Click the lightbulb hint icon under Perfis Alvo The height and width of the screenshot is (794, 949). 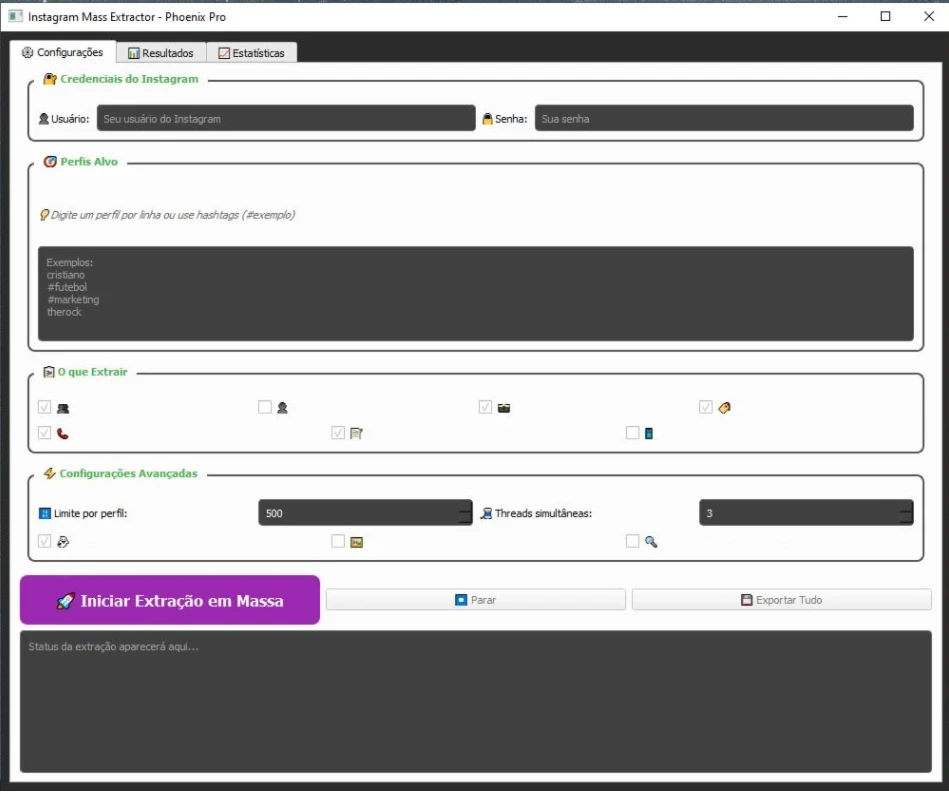pyautogui.click(x=44, y=215)
